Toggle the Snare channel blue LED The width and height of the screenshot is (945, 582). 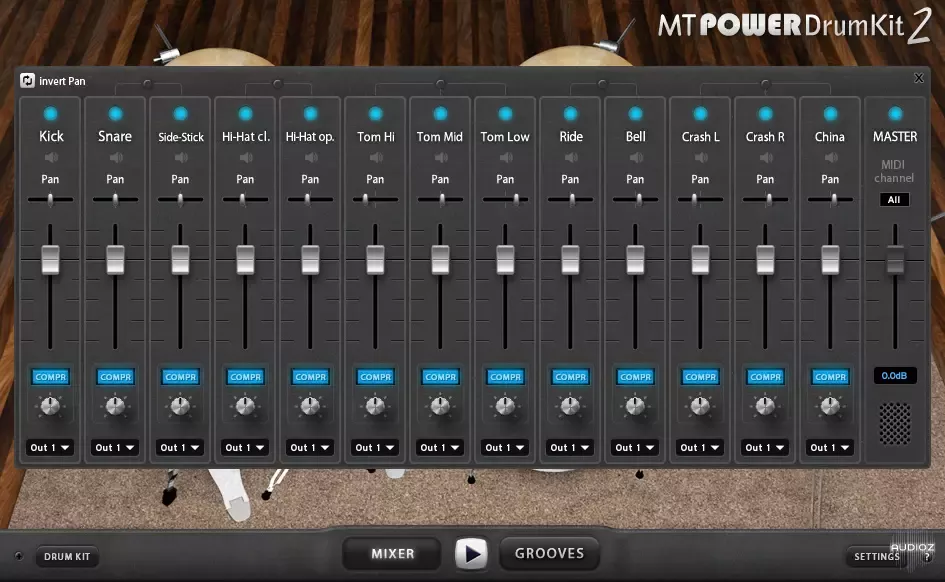coord(116,113)
